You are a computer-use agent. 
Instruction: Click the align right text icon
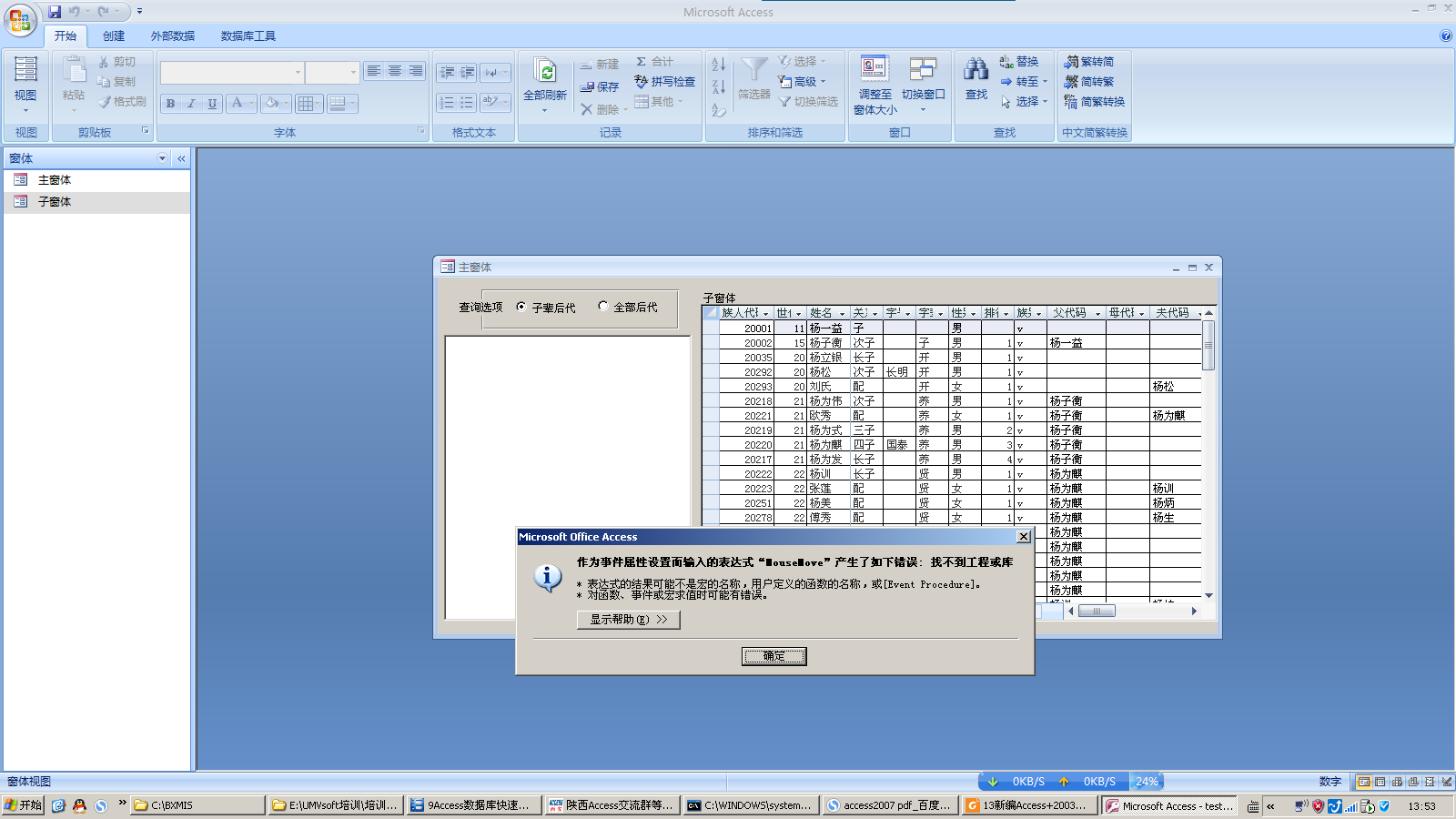pyautogui.click(x=416, y=71)
